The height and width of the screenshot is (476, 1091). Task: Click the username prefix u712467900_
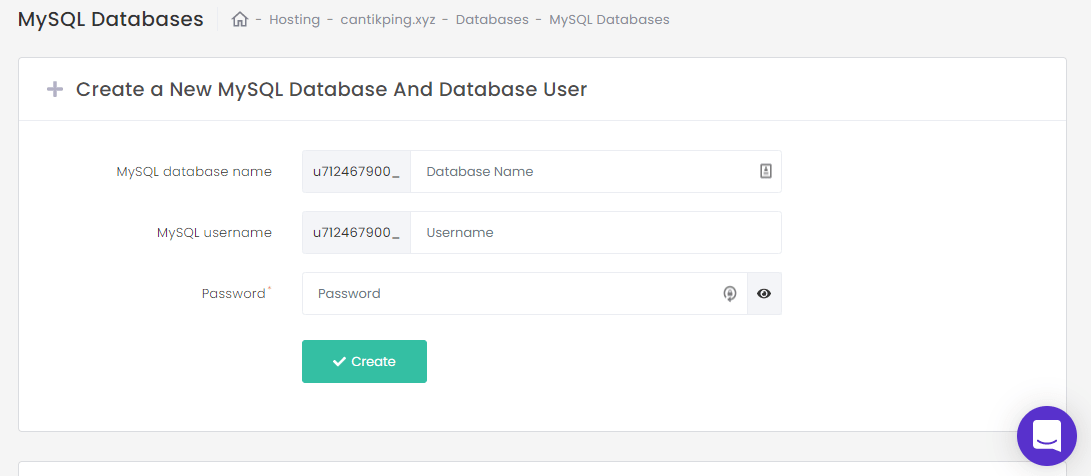(356, 233)
